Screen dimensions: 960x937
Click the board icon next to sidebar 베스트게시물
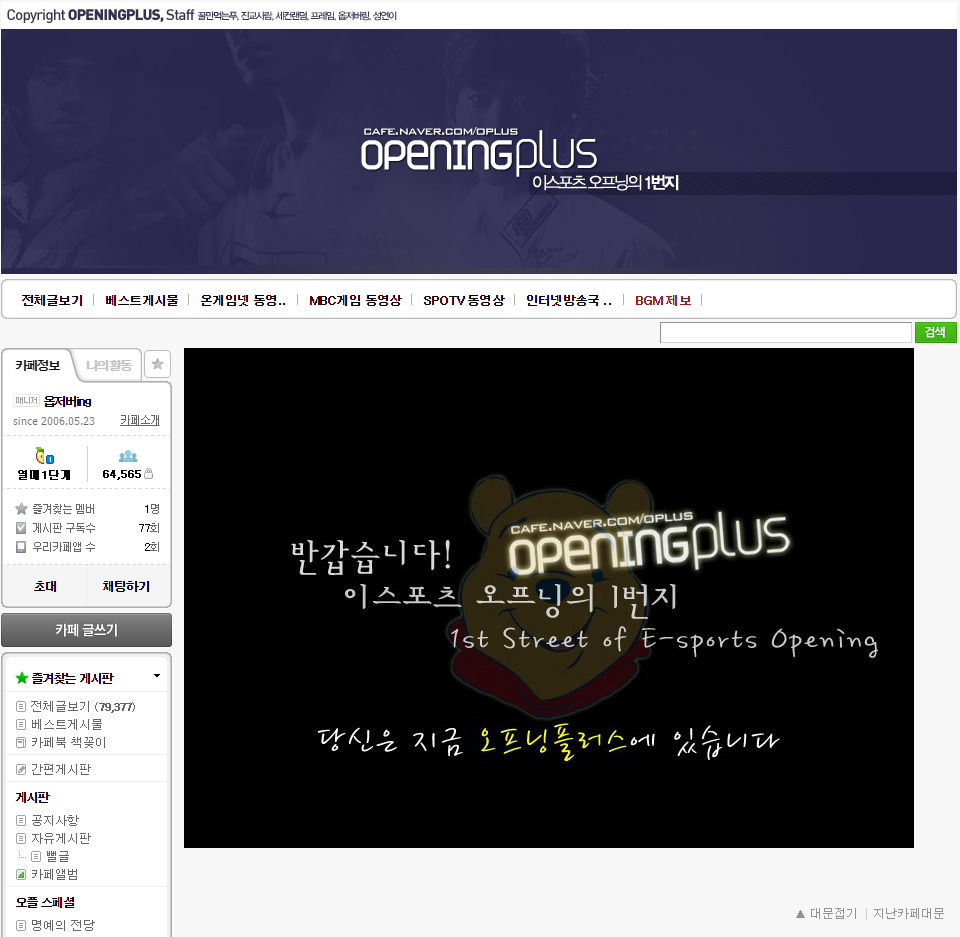(x=21, y=724)
